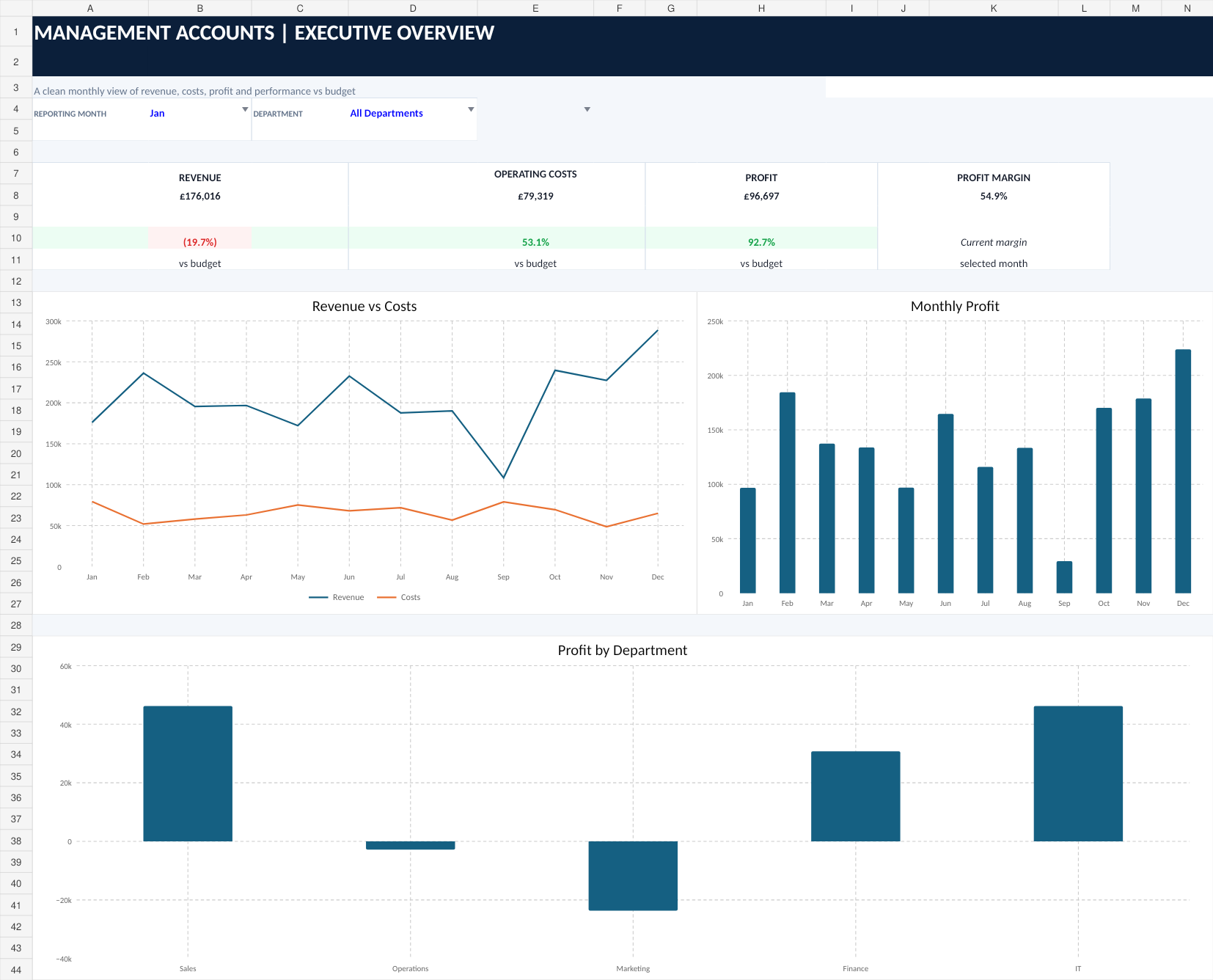Select row 44 header
The width and height of the screenshot is (1213, 980).
point(16,970)
